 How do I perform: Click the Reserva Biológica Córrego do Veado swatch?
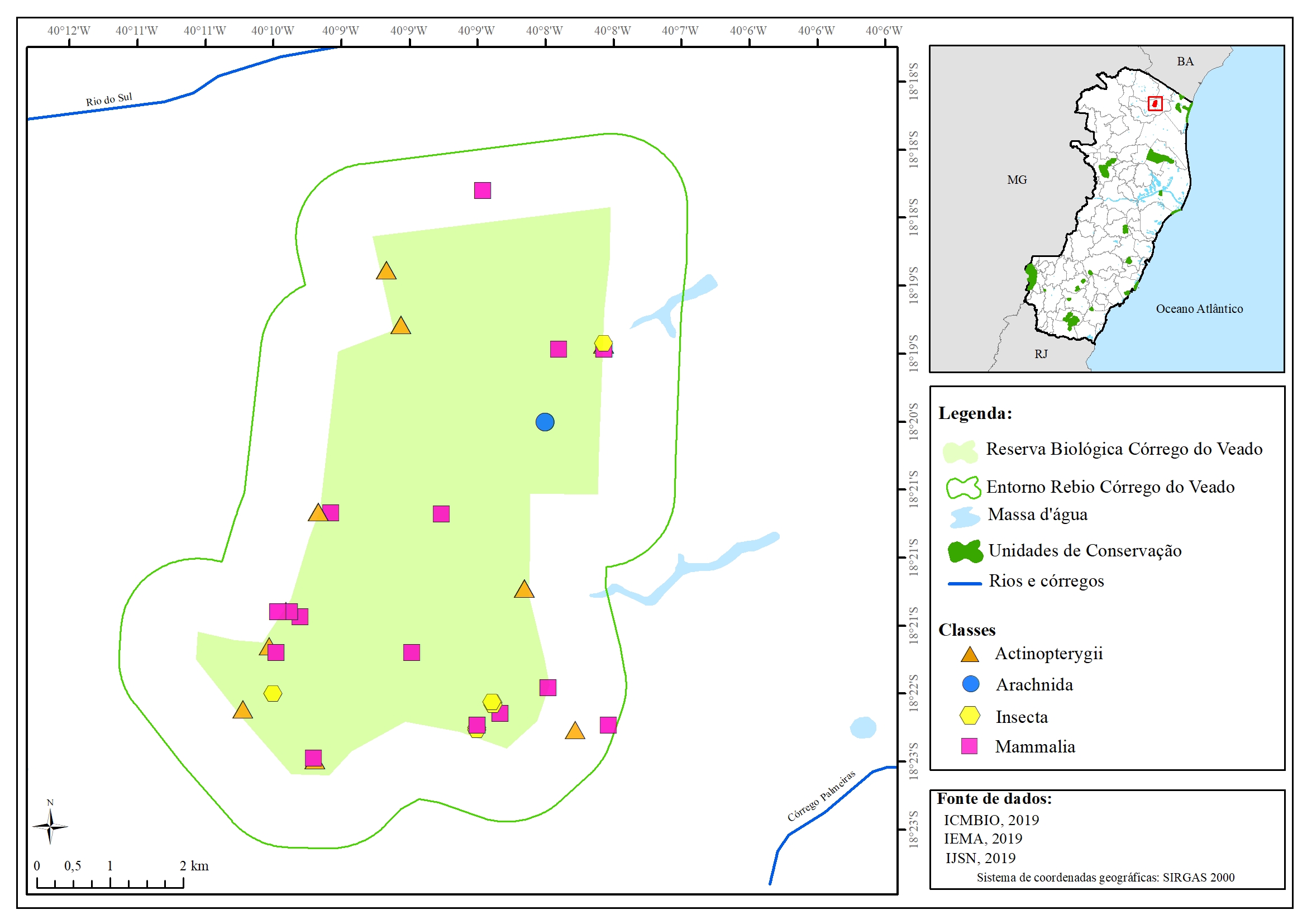[960, 451]
